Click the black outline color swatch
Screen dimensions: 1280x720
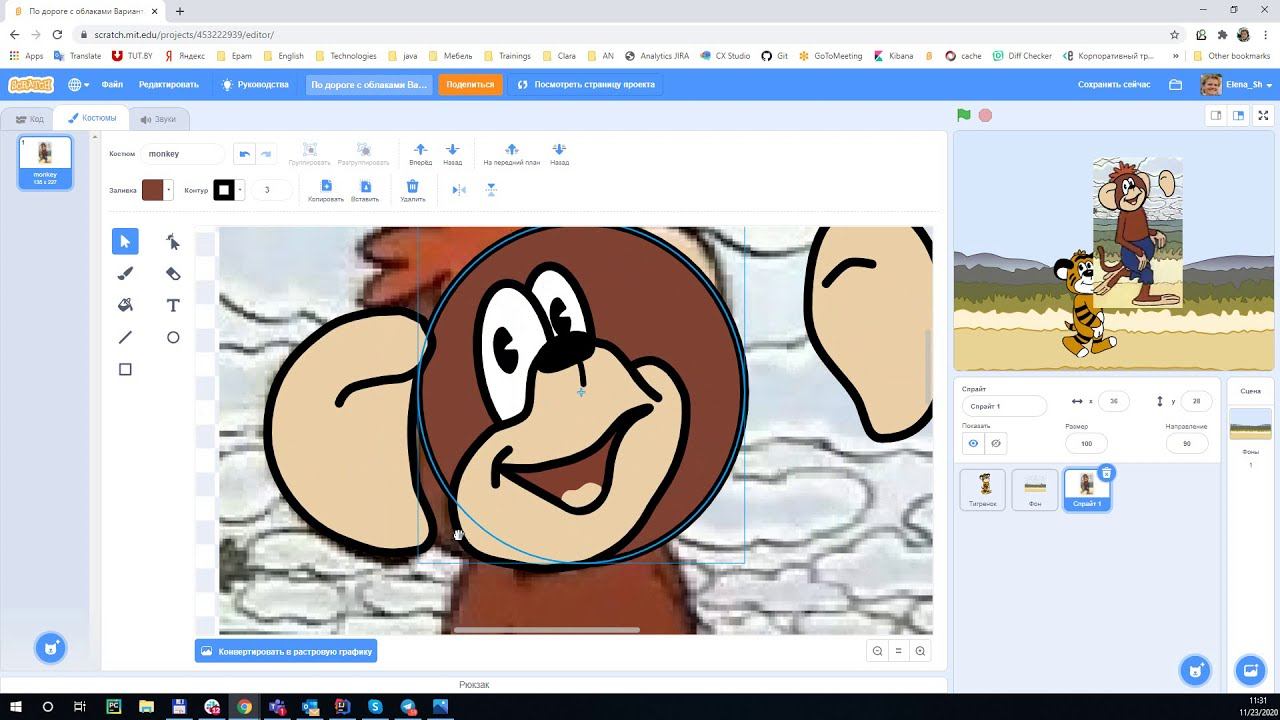click(x=224, y=190)
